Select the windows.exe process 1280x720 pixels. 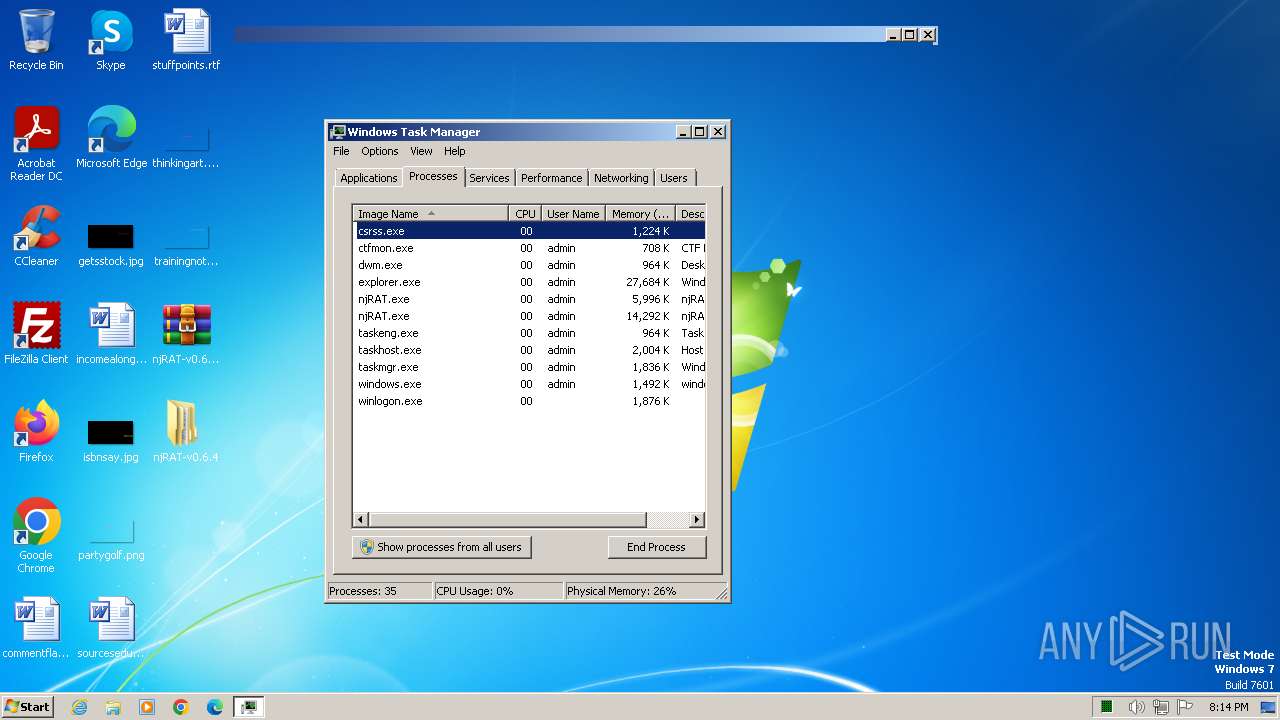tap(529, 384)
